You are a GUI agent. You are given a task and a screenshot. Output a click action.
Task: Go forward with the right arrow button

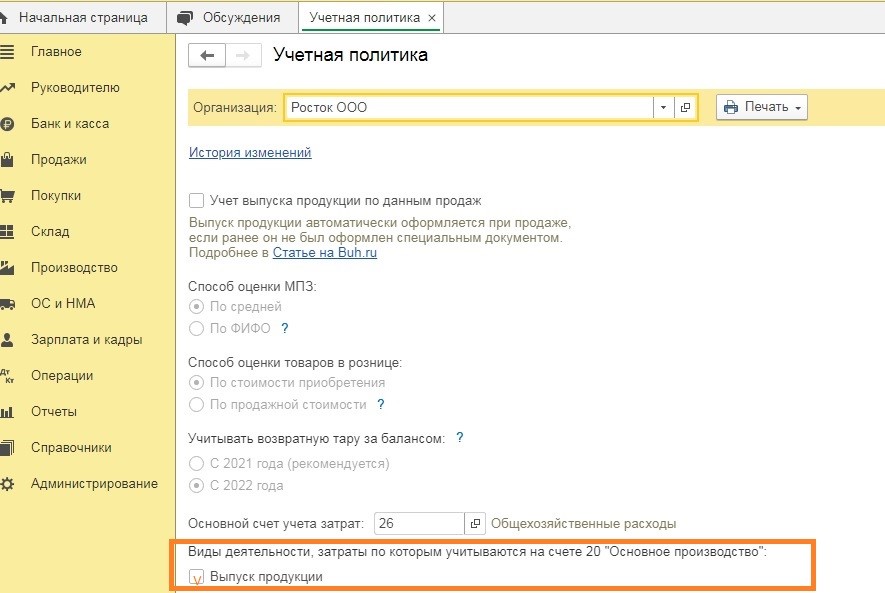[243, 55]
